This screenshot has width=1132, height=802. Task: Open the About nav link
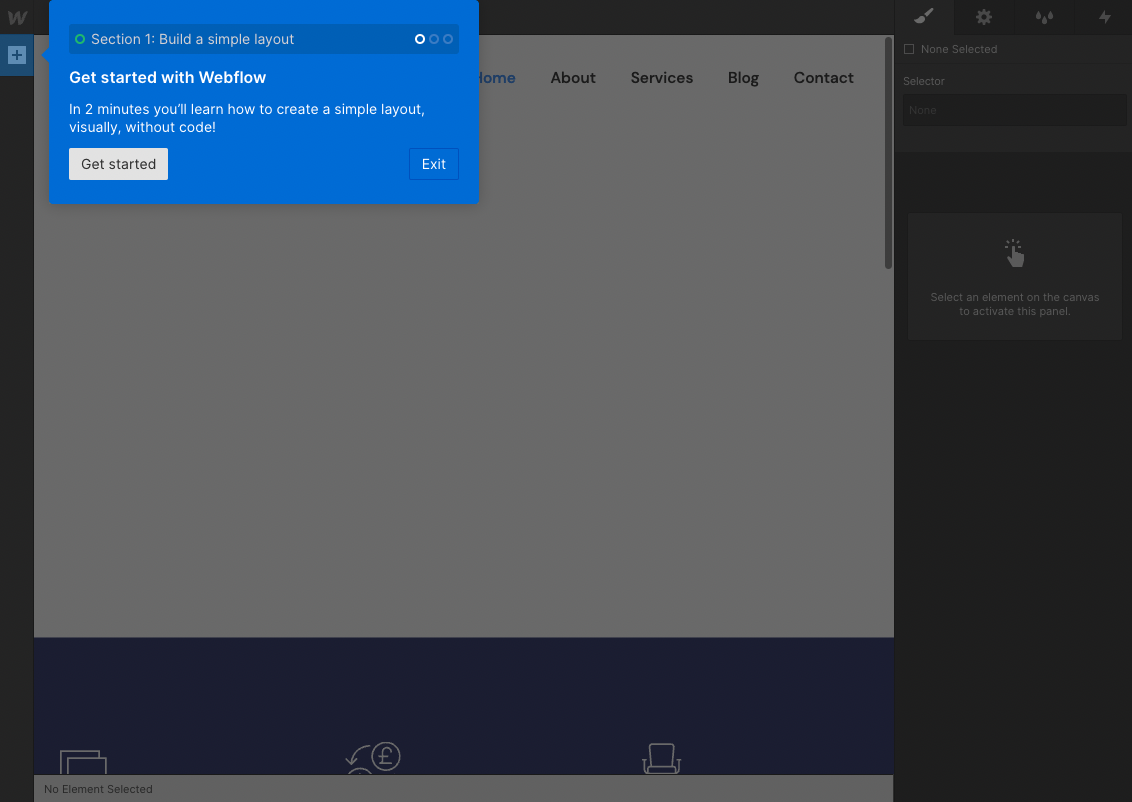[x=572, y=78]
